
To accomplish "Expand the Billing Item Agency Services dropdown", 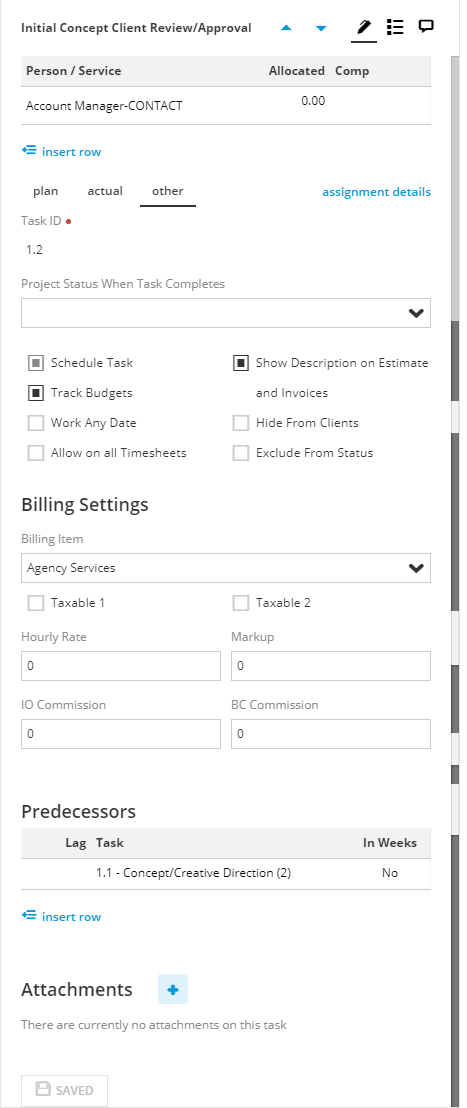I will (x=226, y=568).
